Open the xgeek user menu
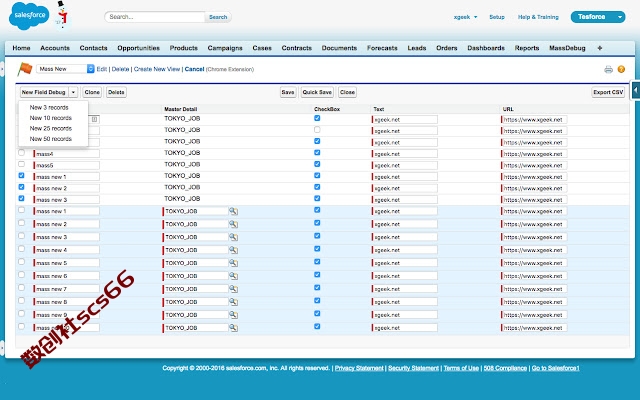The width and height of the screenshot is (640, 400). tap(465, 17)
